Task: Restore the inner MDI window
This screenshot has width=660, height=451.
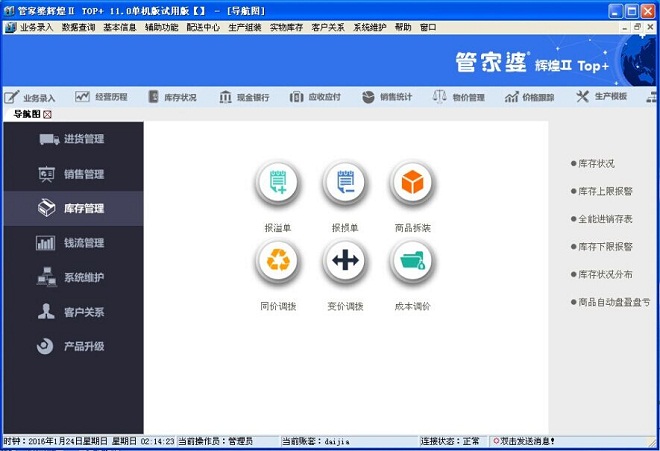Action: click(x=638, y=27)
